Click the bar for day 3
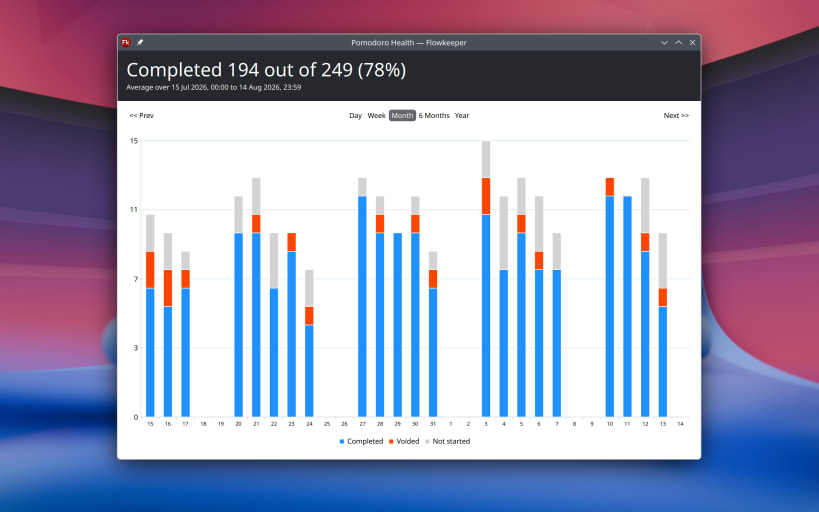 click(x=486, y=279)
